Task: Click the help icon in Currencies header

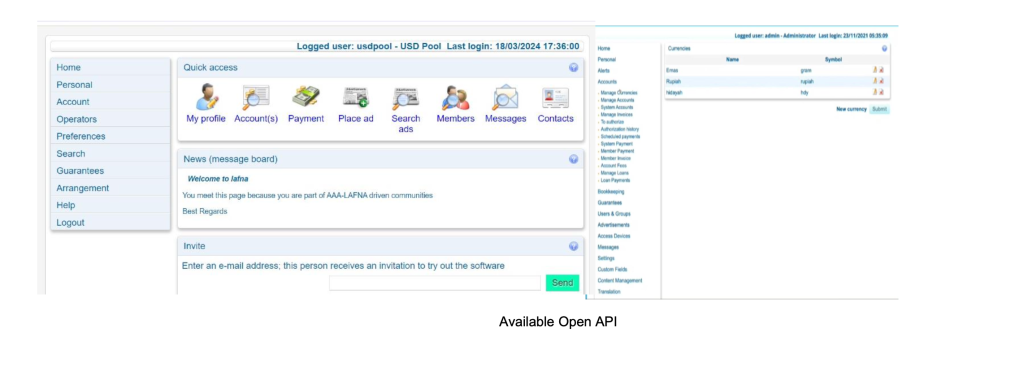Action: 884,48
